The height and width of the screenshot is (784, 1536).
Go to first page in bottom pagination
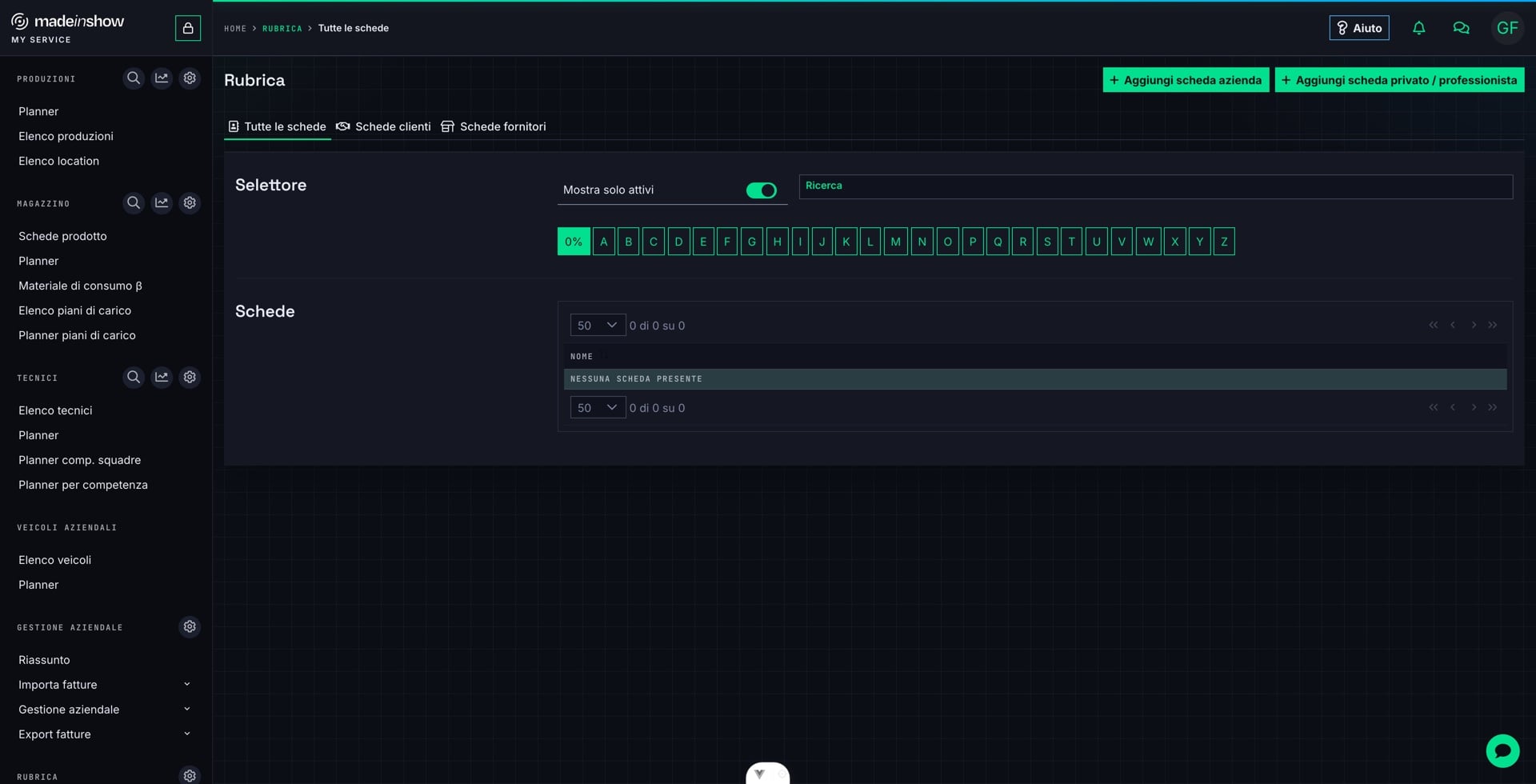[1433, 407]
